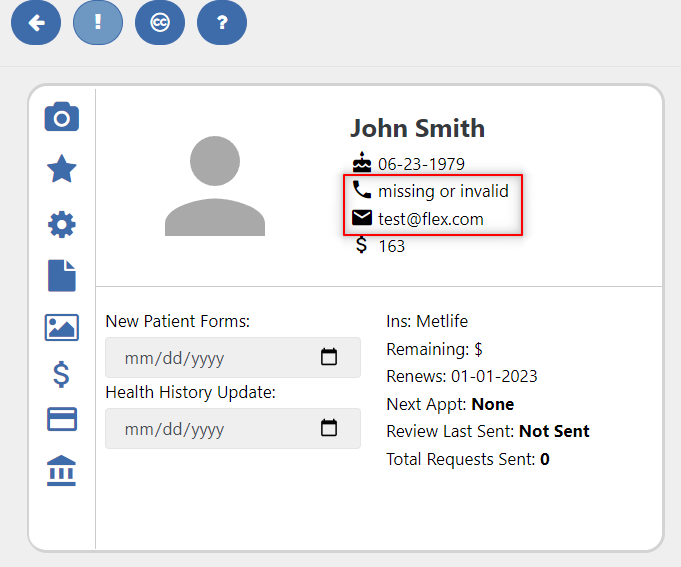Click the black dollar icon beside 163
This screenshot has height=567, width=681.
click(x=361, y=245)
